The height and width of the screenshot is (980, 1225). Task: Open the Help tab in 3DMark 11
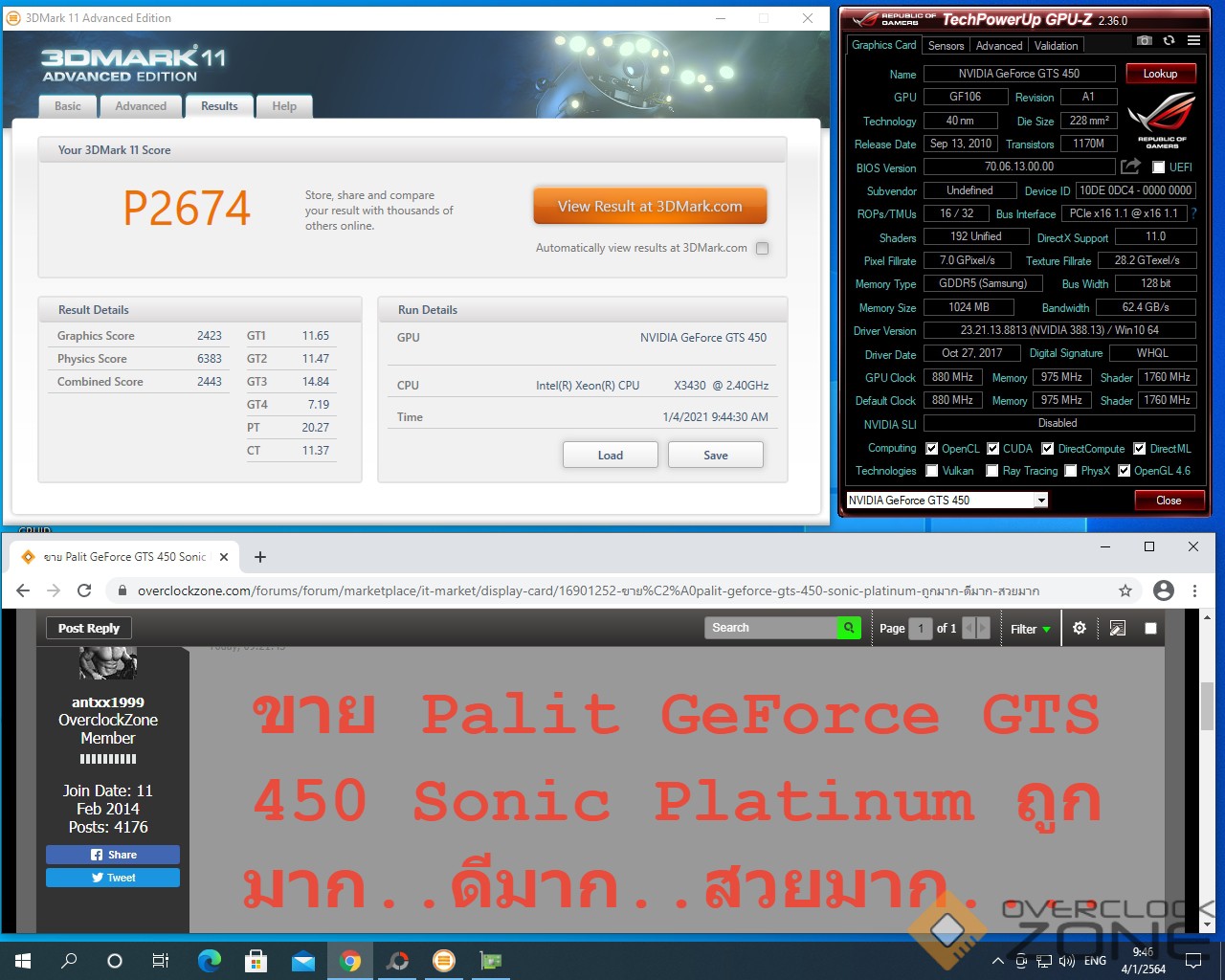point(284,106)
